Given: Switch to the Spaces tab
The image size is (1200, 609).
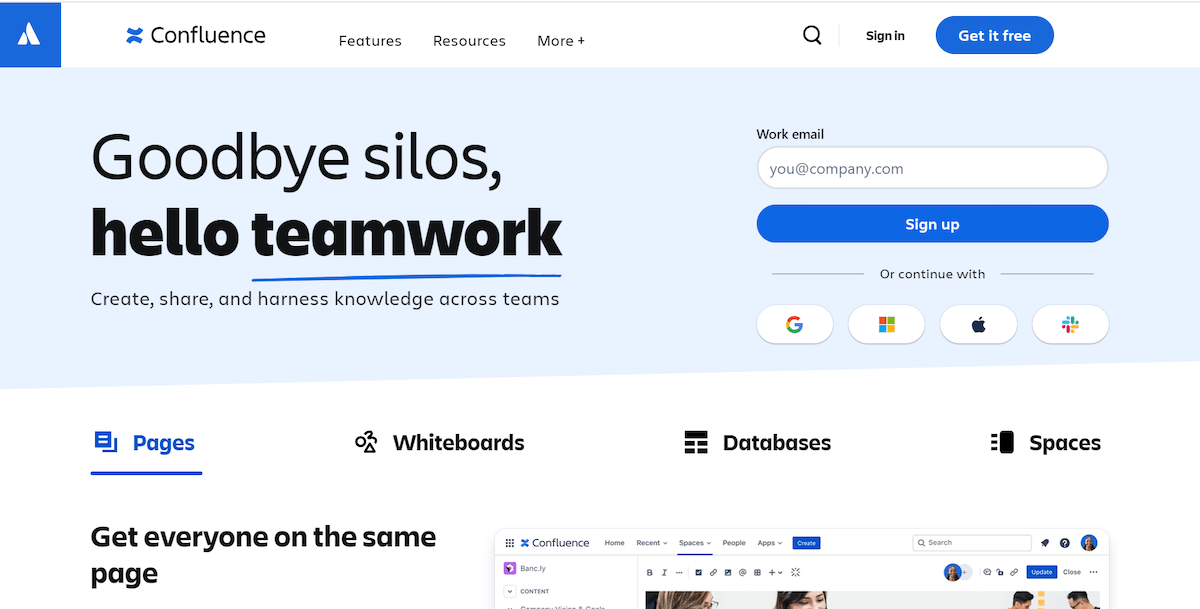Looking at the screenshot, I should (1046, 443).
